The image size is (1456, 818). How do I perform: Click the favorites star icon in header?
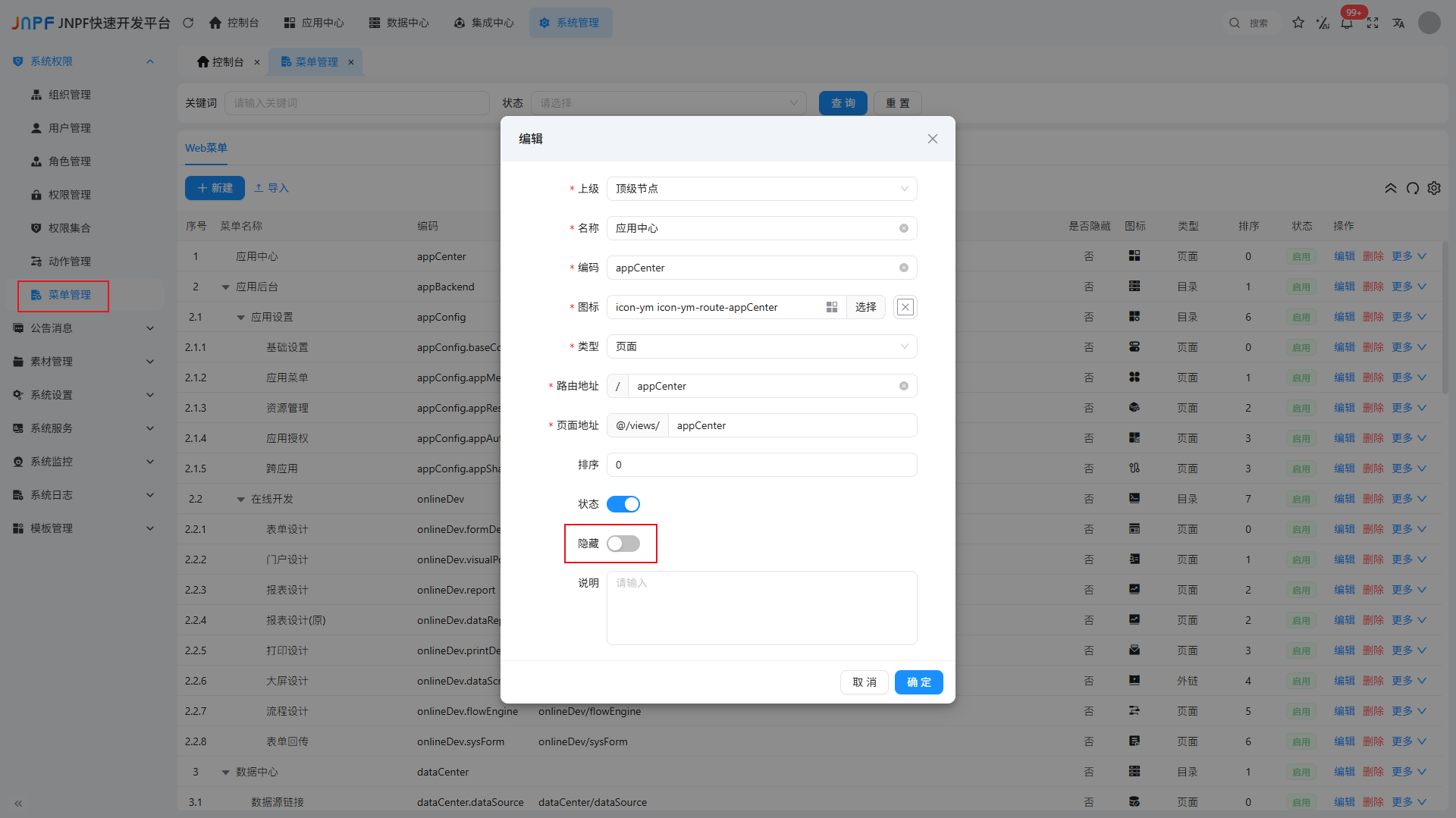(x=1298, y=23)
